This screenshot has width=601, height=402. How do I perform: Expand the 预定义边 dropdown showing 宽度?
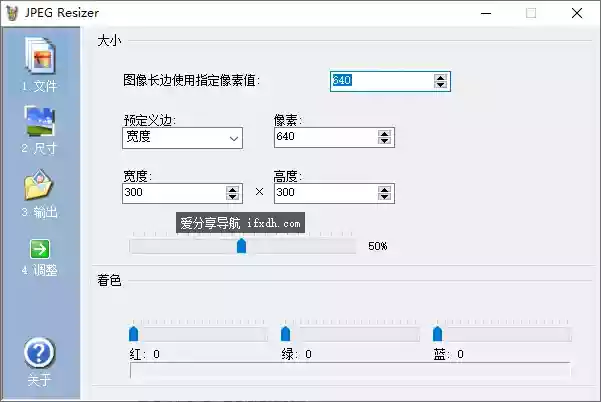[x=182, y=138]
